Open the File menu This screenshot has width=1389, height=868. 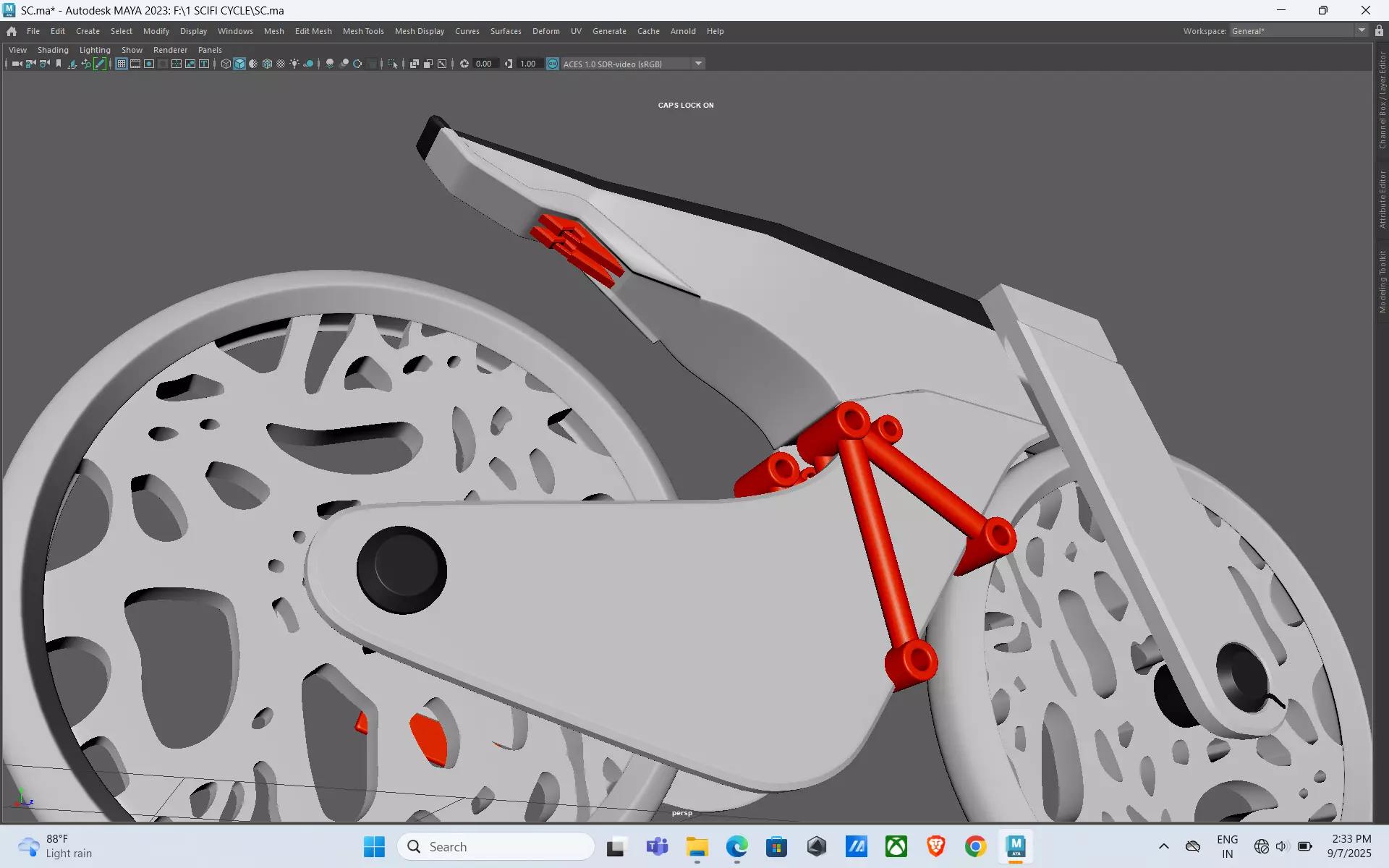33,31
